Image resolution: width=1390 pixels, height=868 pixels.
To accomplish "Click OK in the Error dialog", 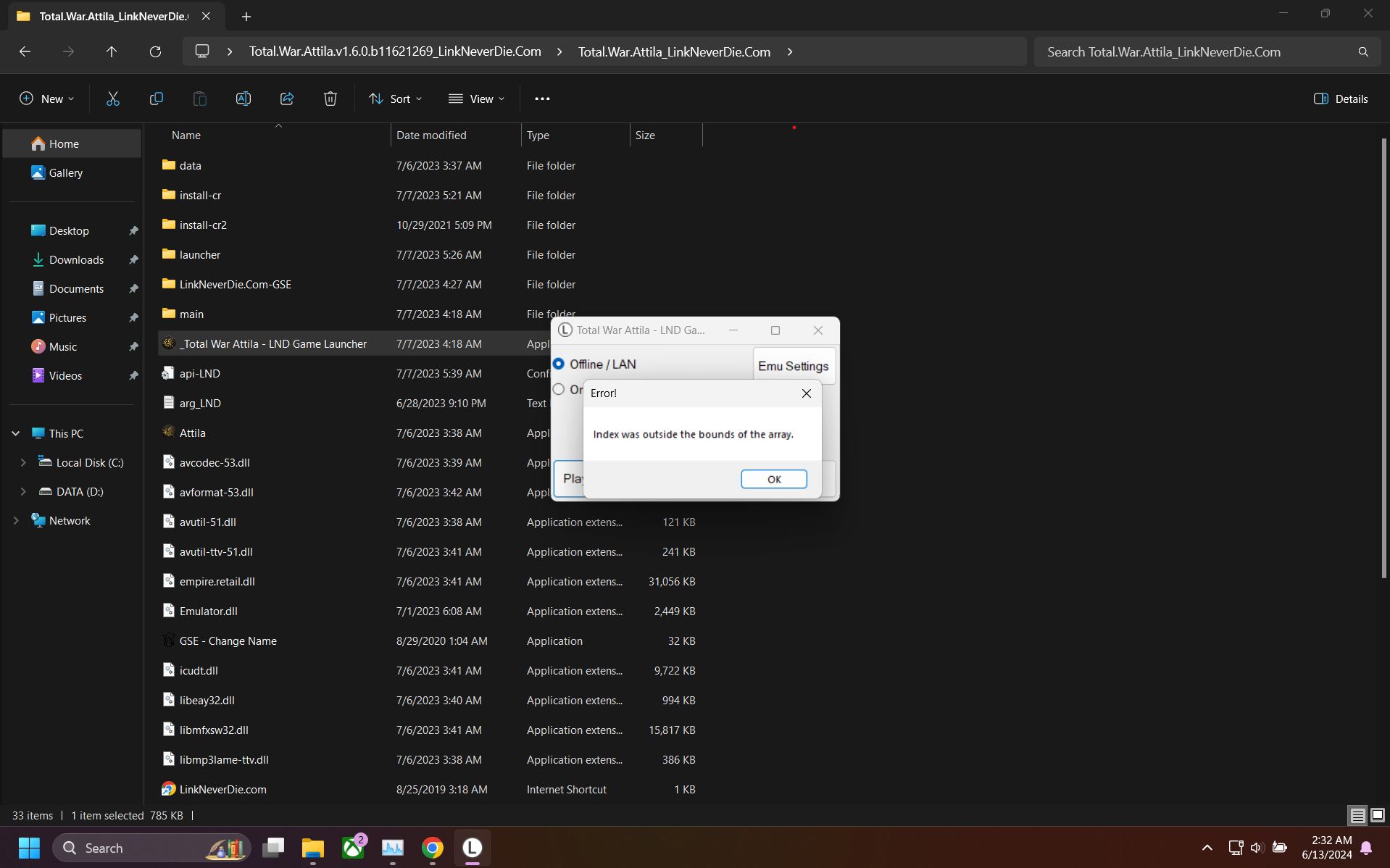I will (774, 479).
